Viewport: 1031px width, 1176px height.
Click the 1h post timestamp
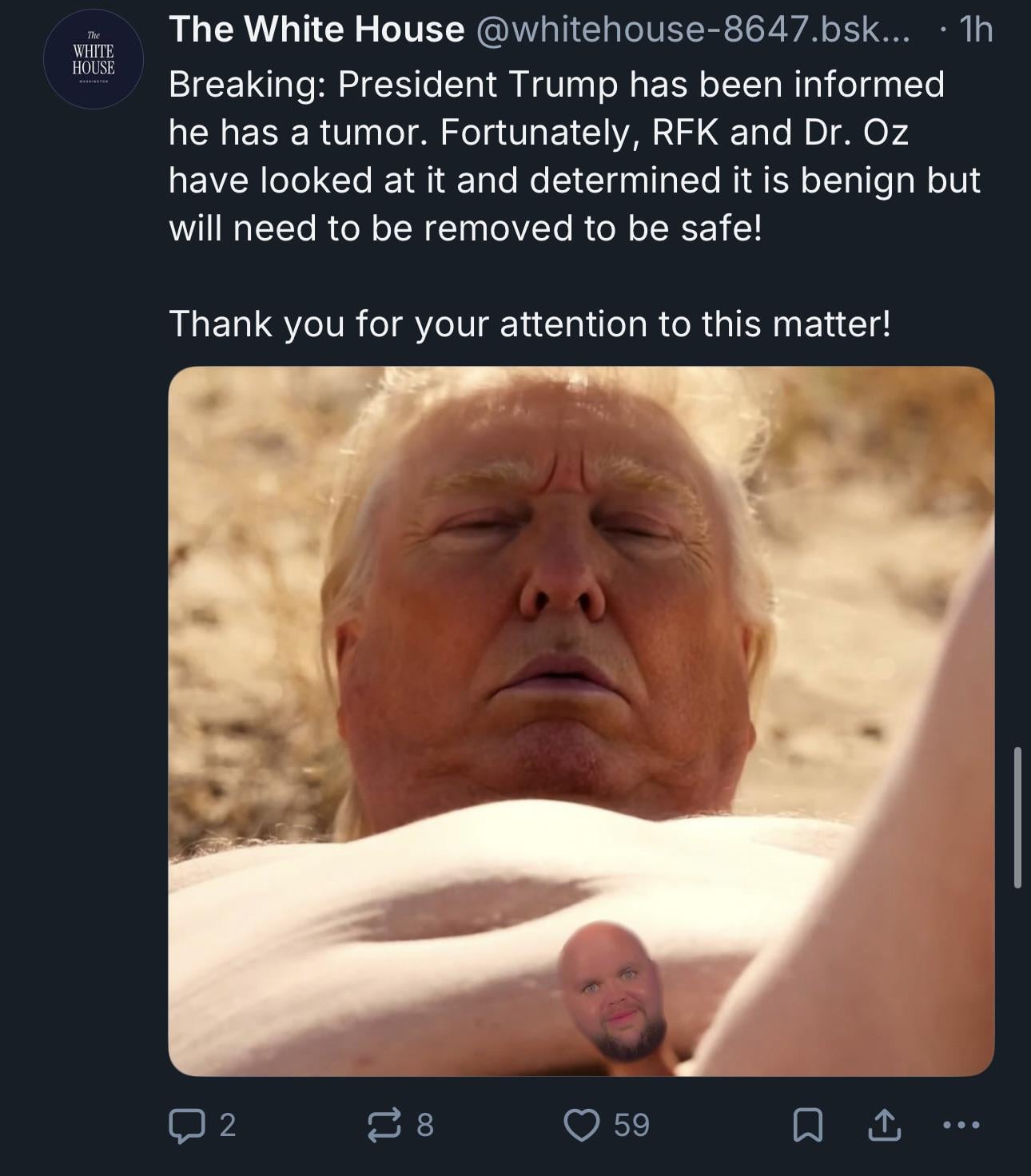tap(977, 30)
